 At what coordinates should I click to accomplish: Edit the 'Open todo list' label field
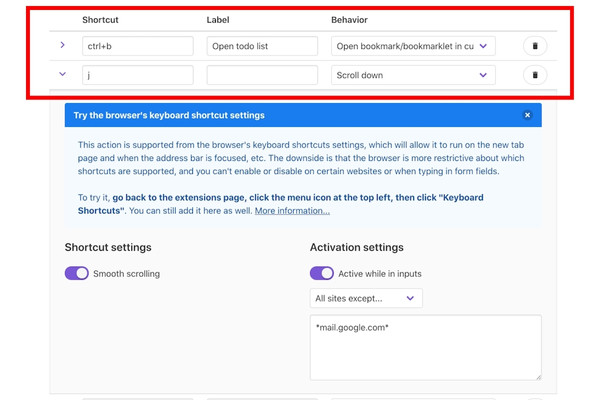click(x=262, y=46)
